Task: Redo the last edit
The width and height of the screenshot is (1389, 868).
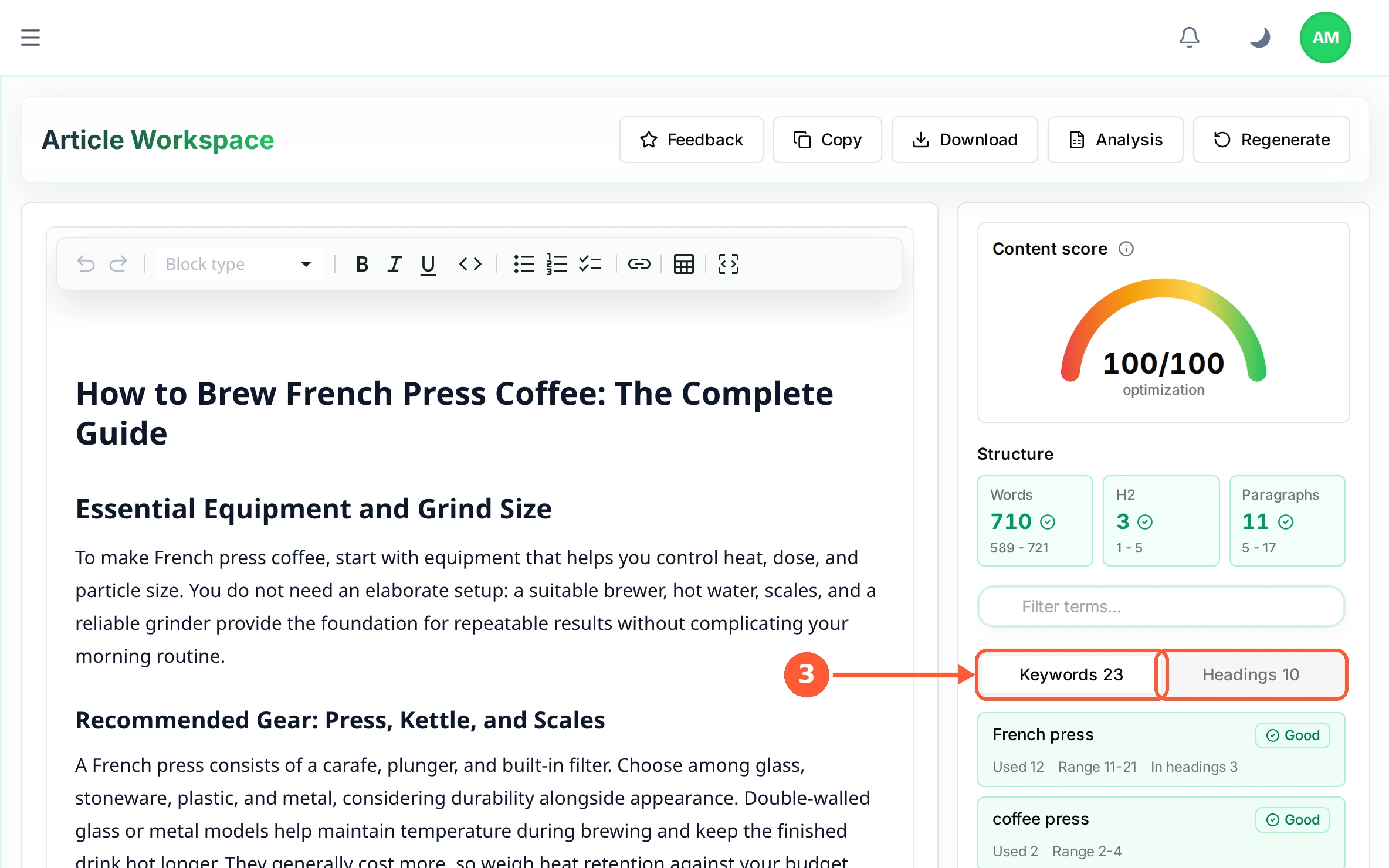Action: (118, 264)
